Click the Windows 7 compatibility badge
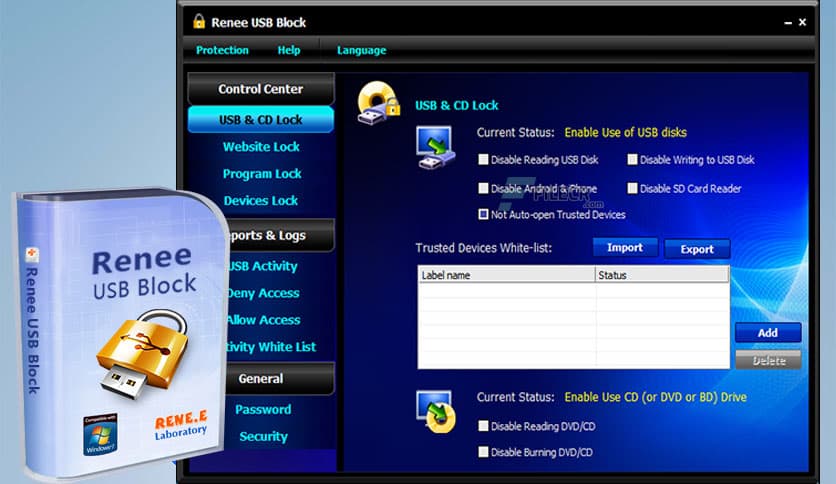The height and width of the screenshot is (484, 836). (x=100, y=434)
